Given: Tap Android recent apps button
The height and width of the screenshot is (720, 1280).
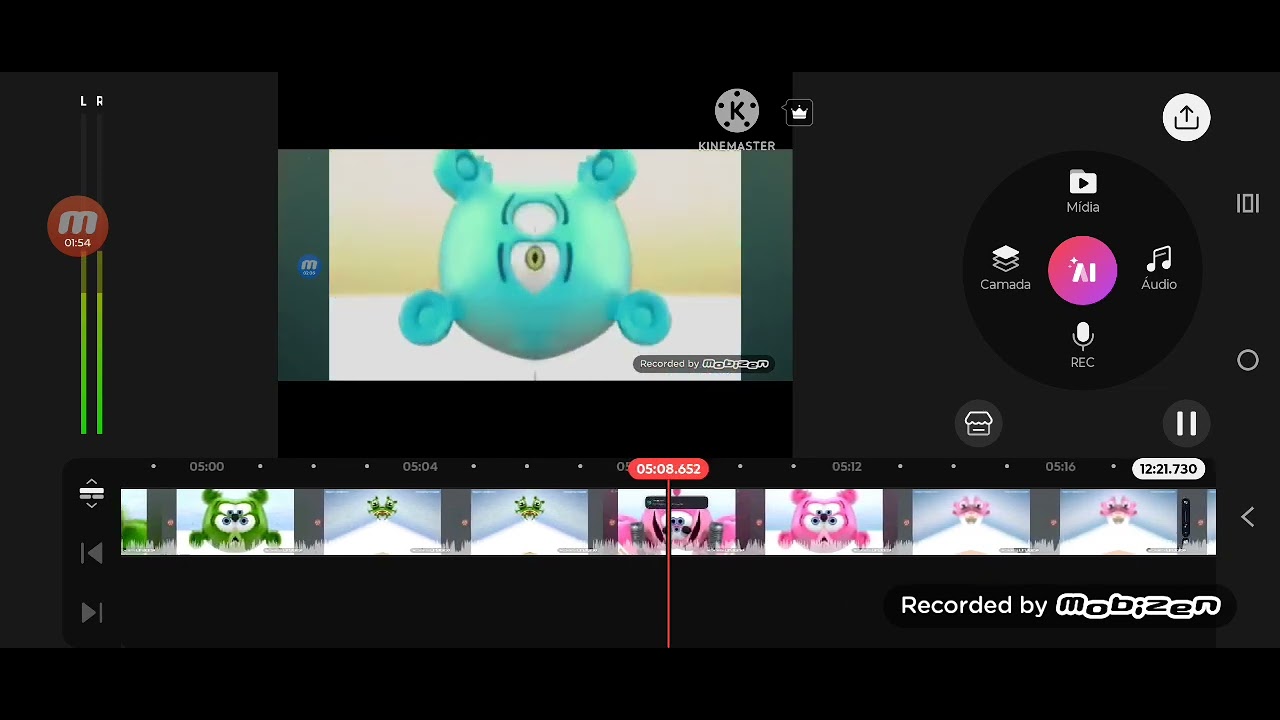Looking at the screenshot, I should [1247, 204].
